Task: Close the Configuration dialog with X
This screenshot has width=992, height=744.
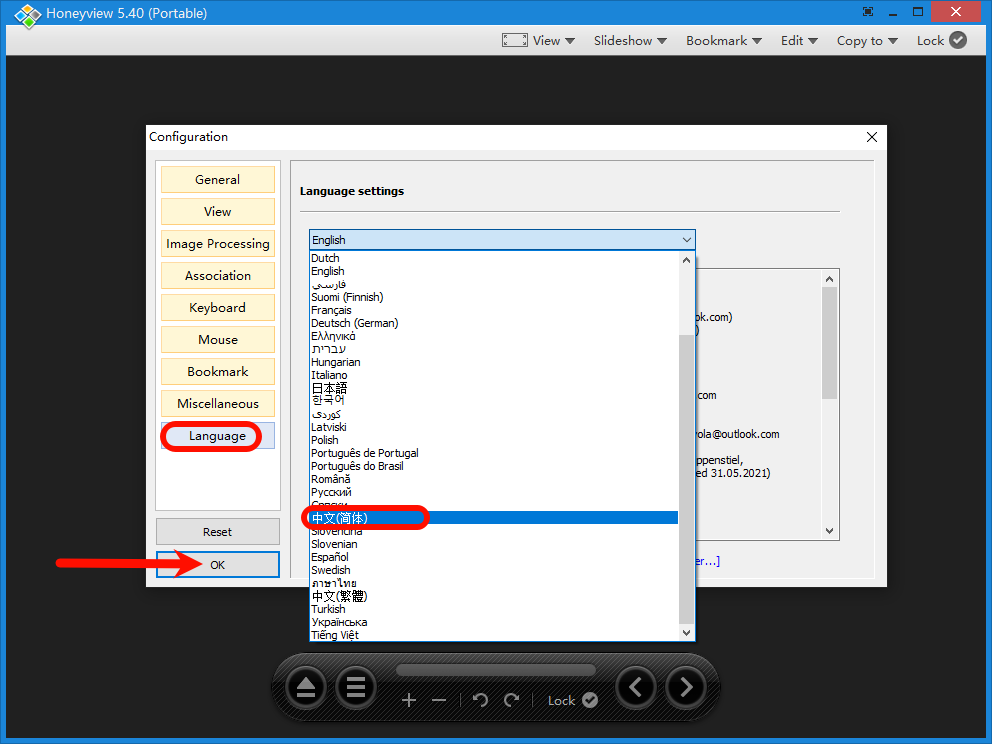Action: click(x=872, y=137)
